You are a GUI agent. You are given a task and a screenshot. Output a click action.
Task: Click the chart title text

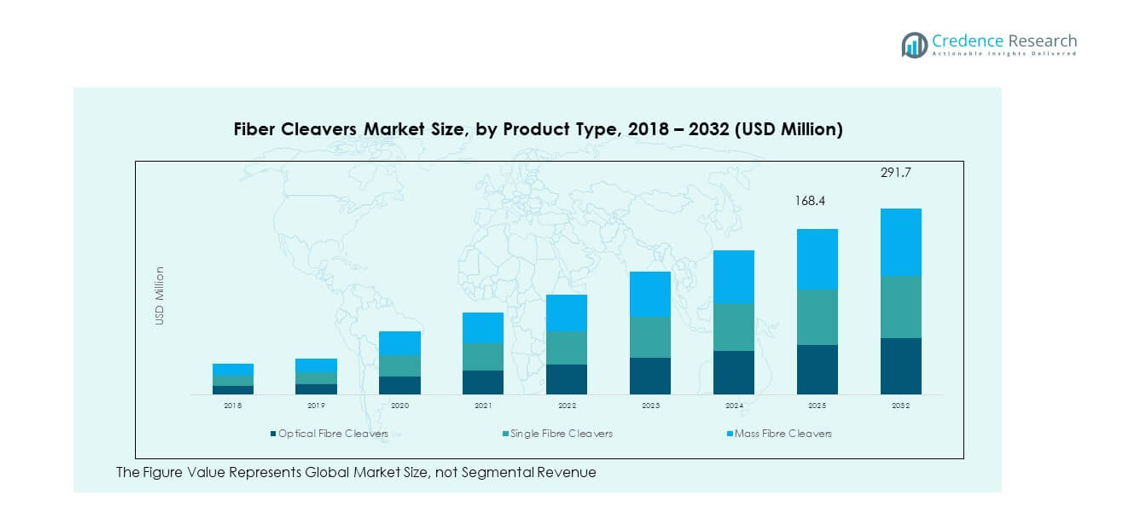tap(538, 129)
